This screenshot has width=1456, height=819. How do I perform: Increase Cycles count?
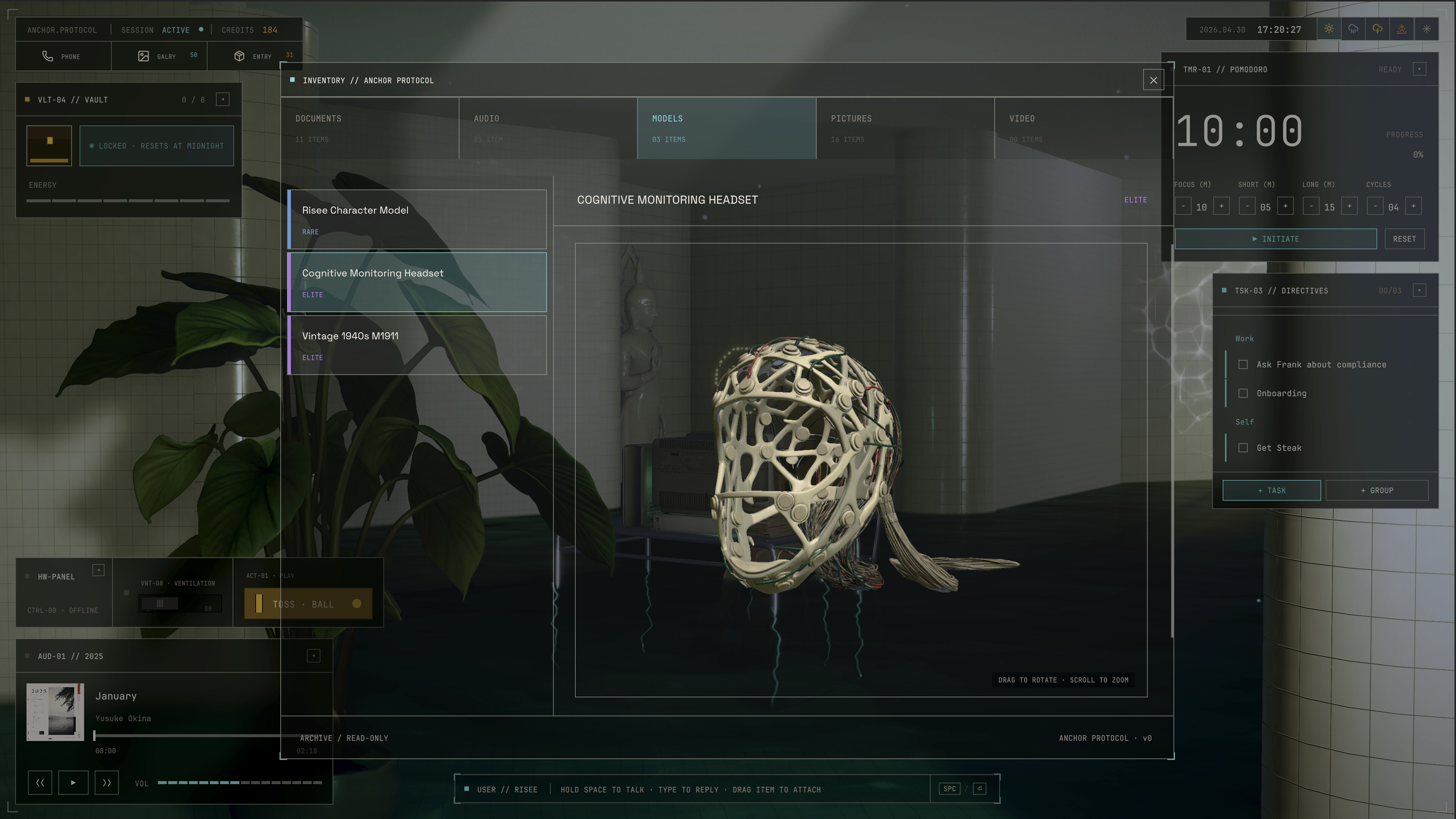[x=1414, y=206]
